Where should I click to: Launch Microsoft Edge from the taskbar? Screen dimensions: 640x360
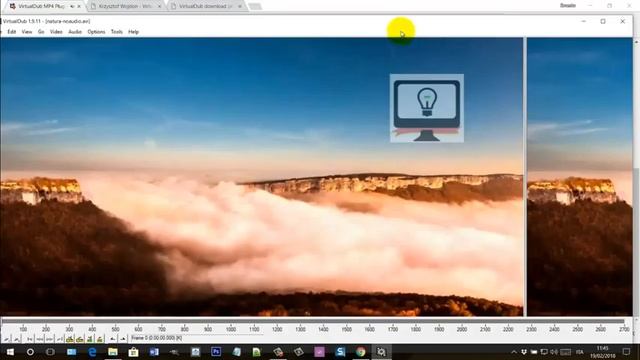point(92,352)
